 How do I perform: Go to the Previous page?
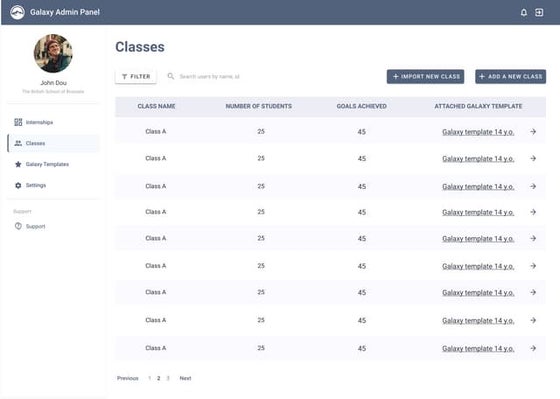[128, 378]
